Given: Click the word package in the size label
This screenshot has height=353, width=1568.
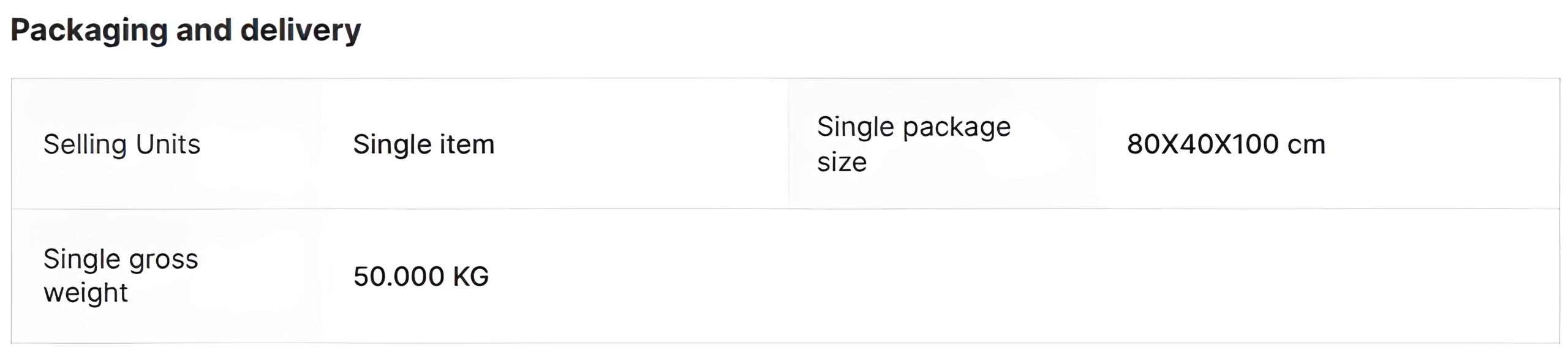Looking at the screenshot, I should [957, 128].
